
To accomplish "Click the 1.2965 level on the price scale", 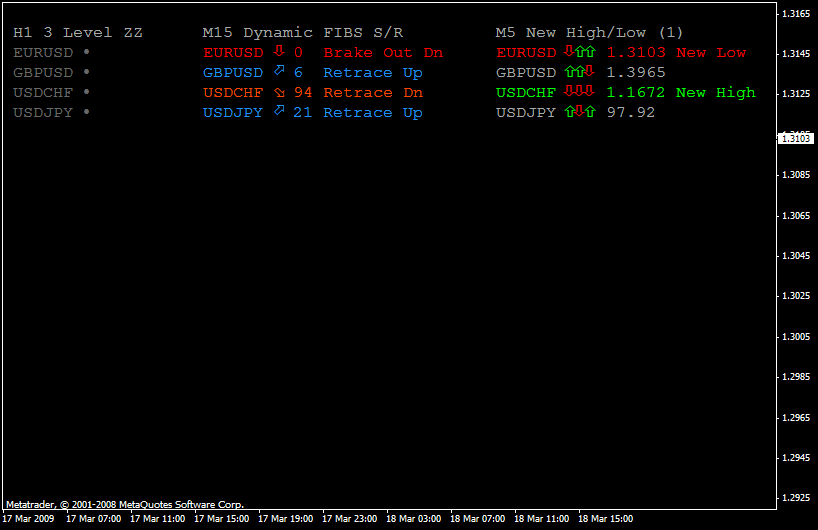I will click(x=796, y=417).
